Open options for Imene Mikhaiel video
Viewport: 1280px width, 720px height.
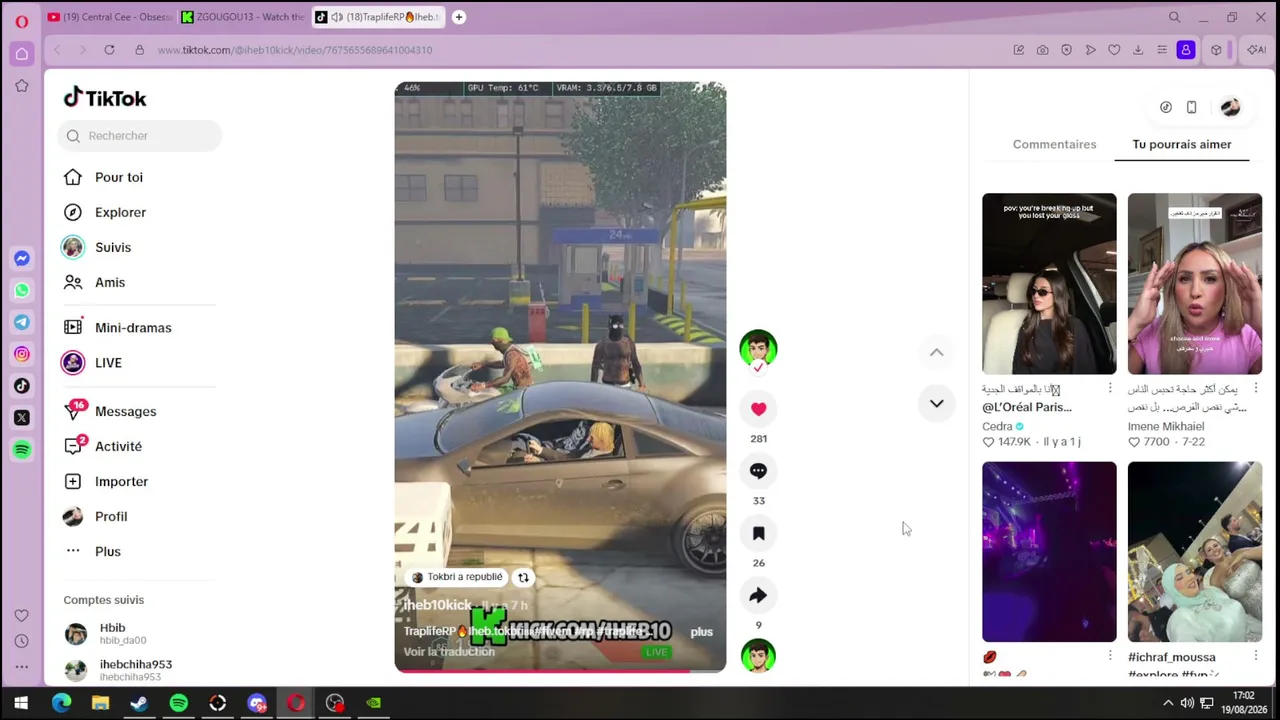click(x=1256, y=388)
